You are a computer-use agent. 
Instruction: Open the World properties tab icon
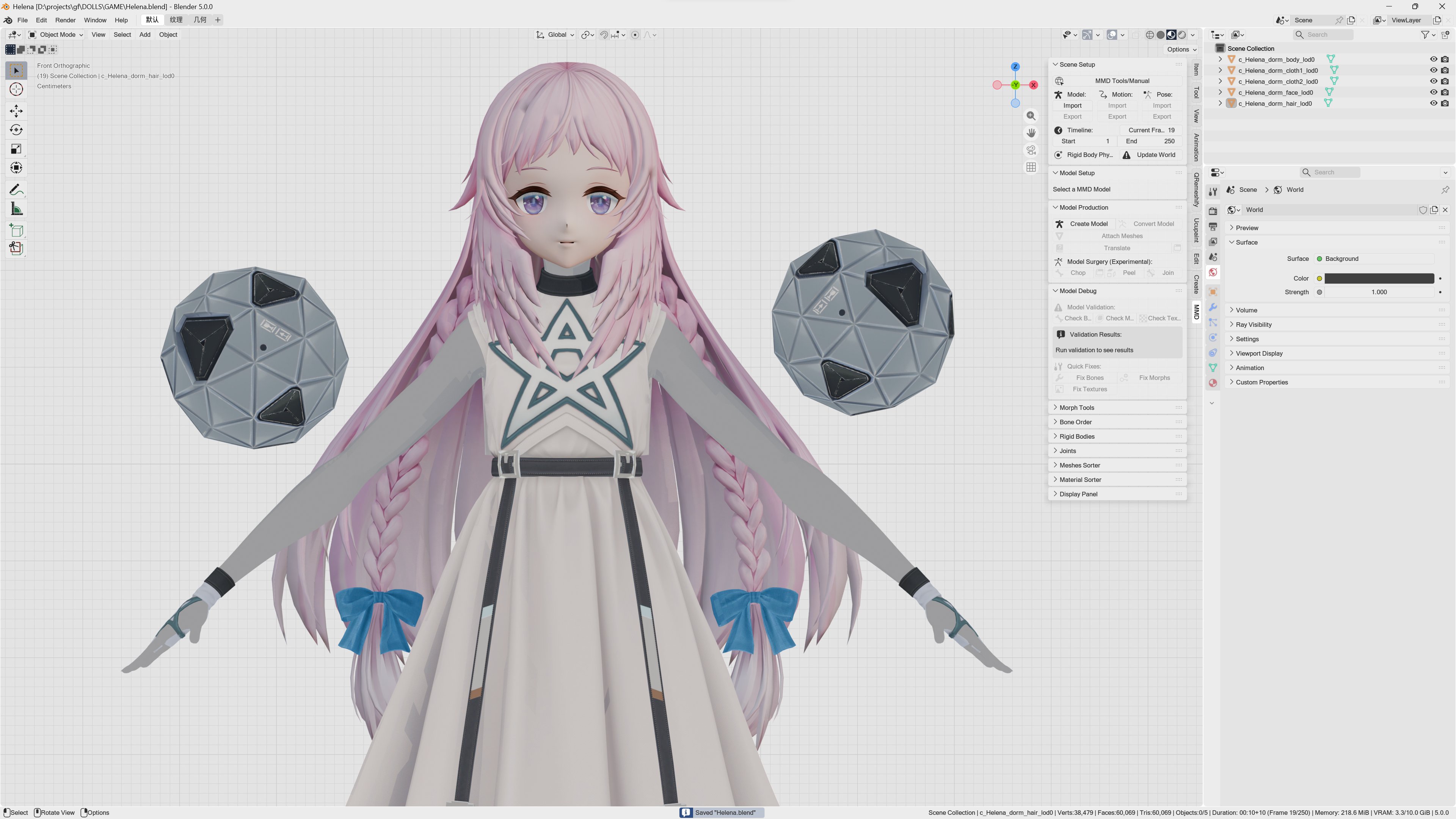pos(1213,273)
